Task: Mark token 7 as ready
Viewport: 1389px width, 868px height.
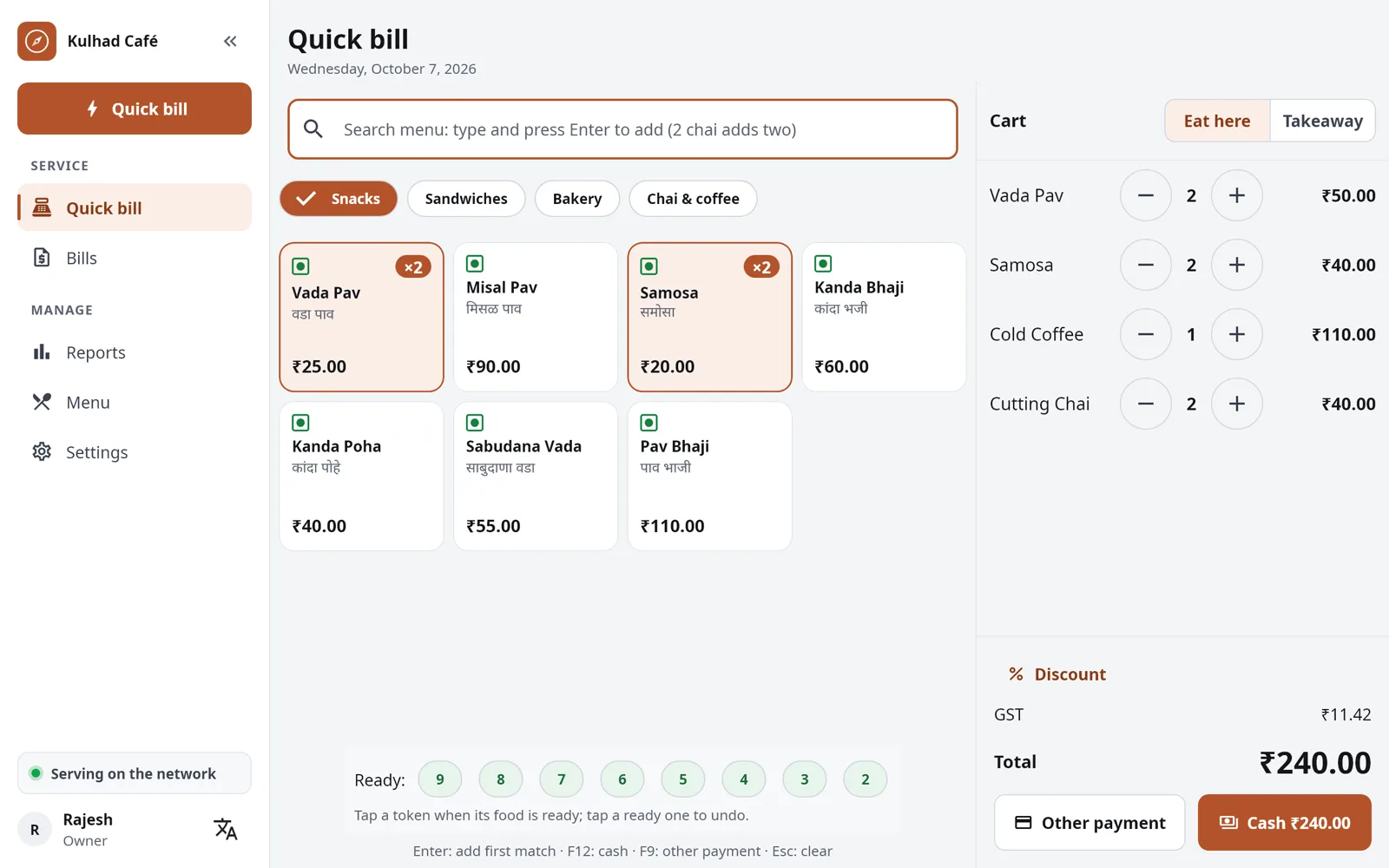Action: click(x=562, y=779)
